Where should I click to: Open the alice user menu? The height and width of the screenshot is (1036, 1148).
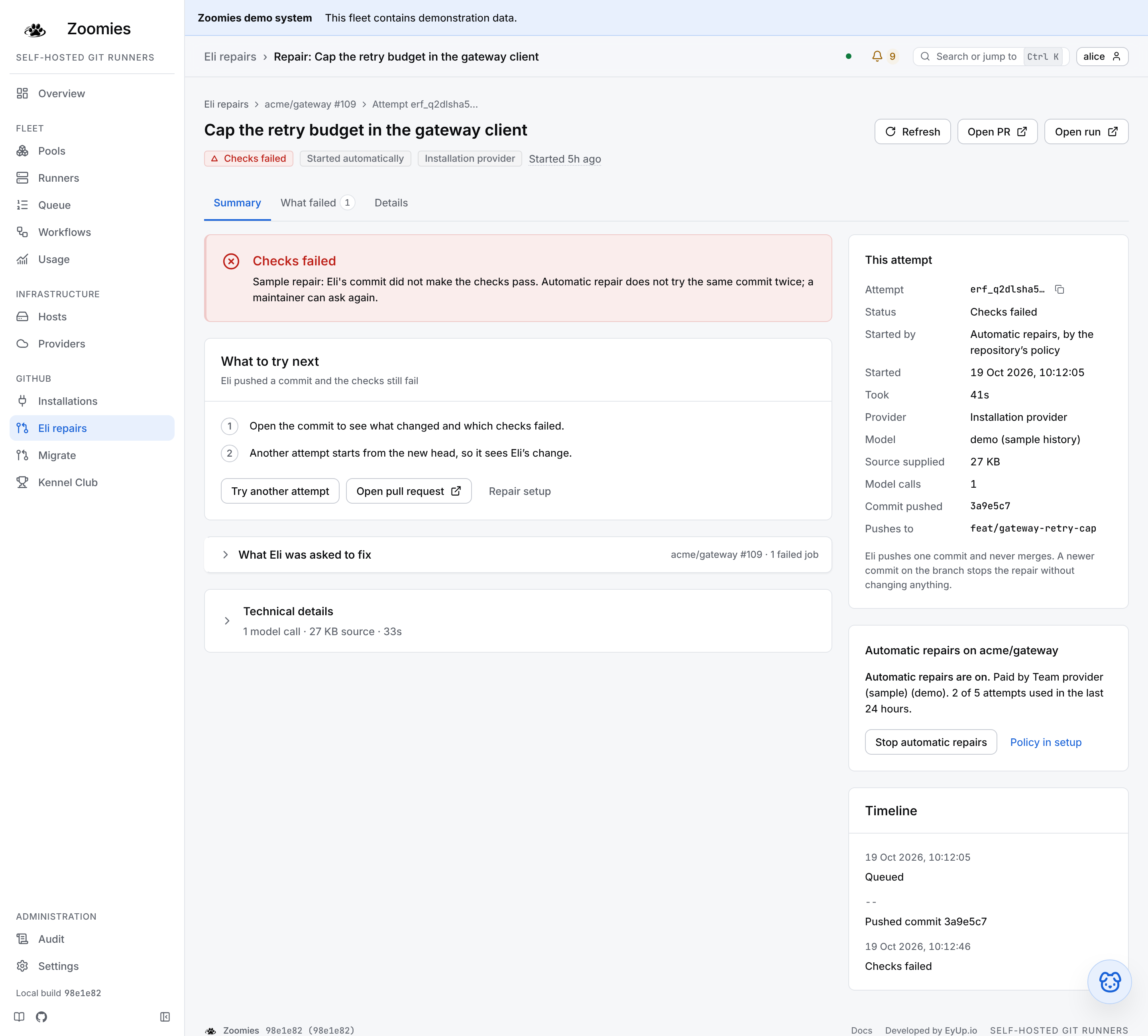pyautogui.click(x=1102, y=56)
